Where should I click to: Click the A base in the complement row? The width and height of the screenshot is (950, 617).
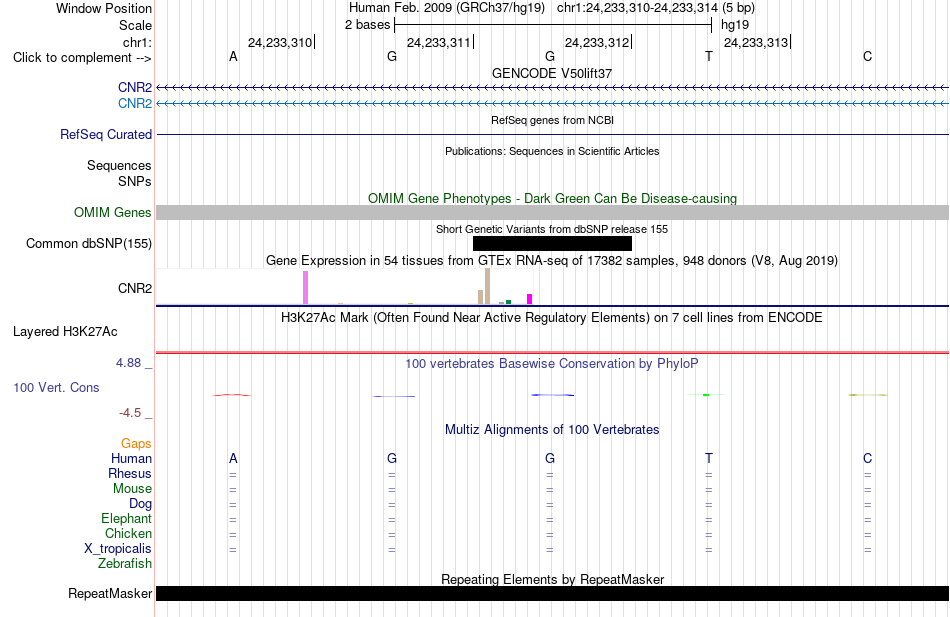coord(233,56)
